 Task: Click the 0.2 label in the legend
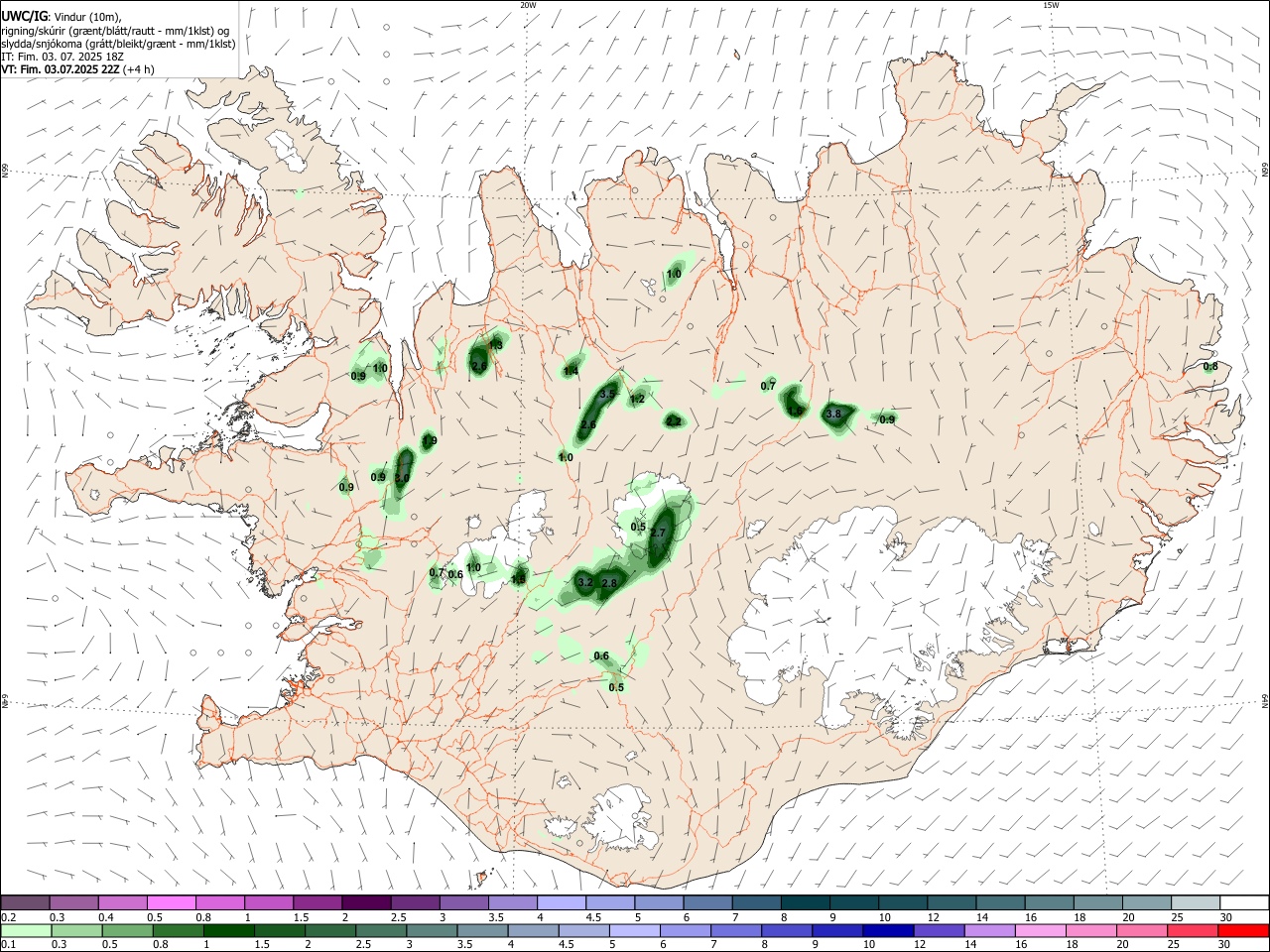click(x=8, y=917)
